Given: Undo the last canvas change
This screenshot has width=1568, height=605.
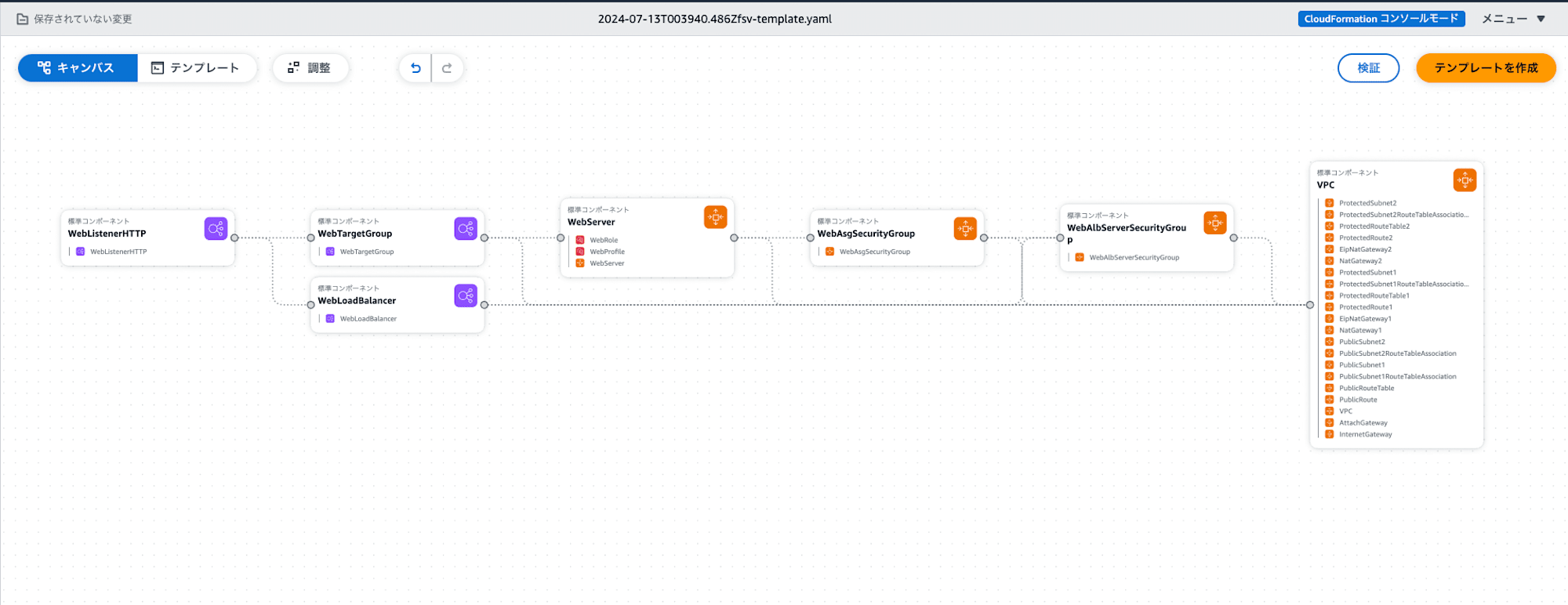Looking at the screenshot, I should [x=416, y=68].
